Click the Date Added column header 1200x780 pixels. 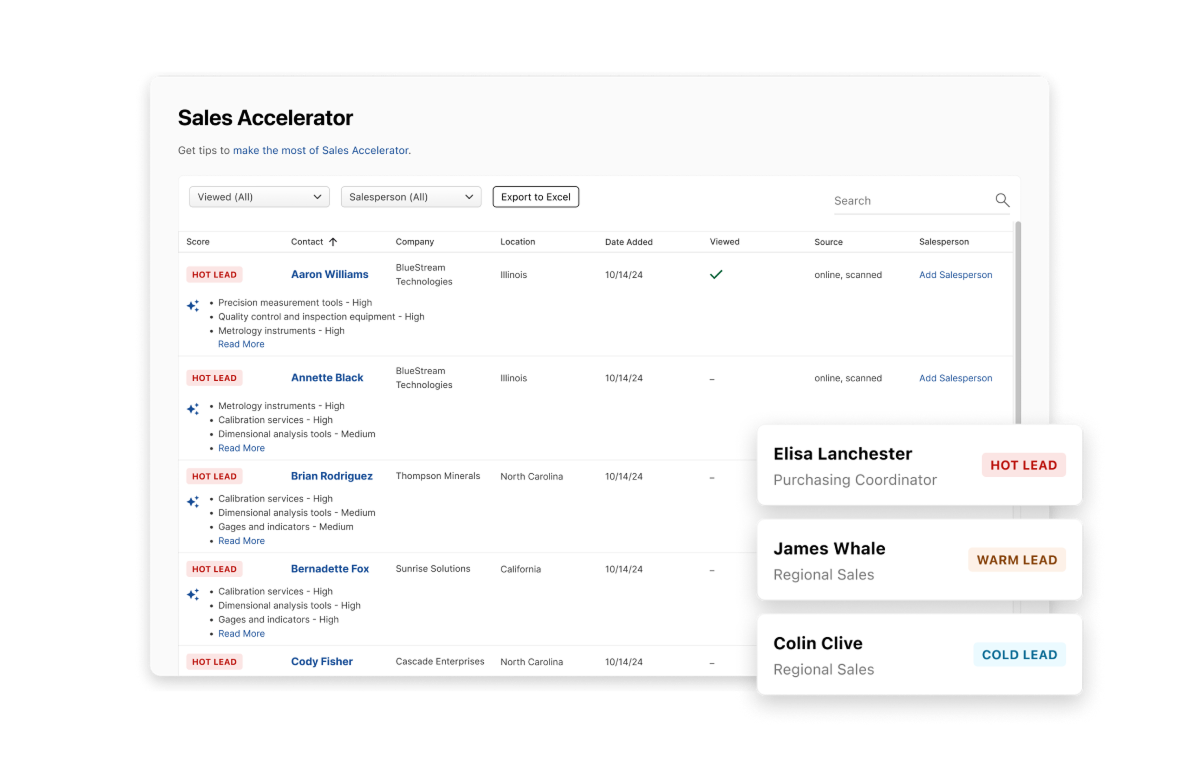click(629, 242)
